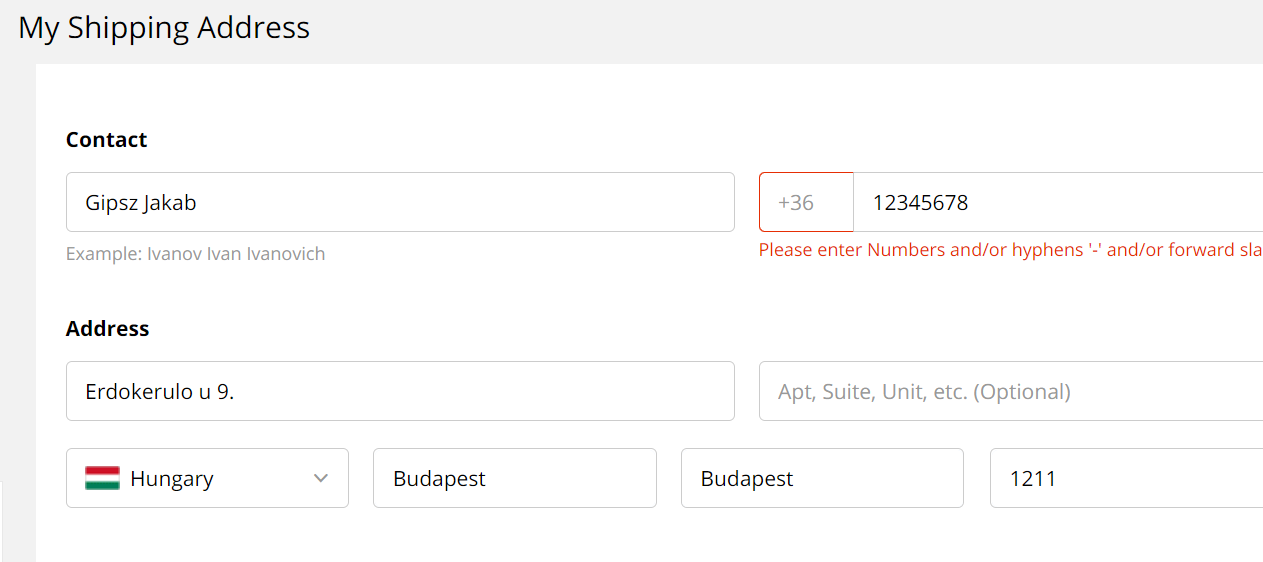Screen dimensions: 1263x562
Task: Select the Contact section heading
Action: pyautogui.click(x=106, y=140)
